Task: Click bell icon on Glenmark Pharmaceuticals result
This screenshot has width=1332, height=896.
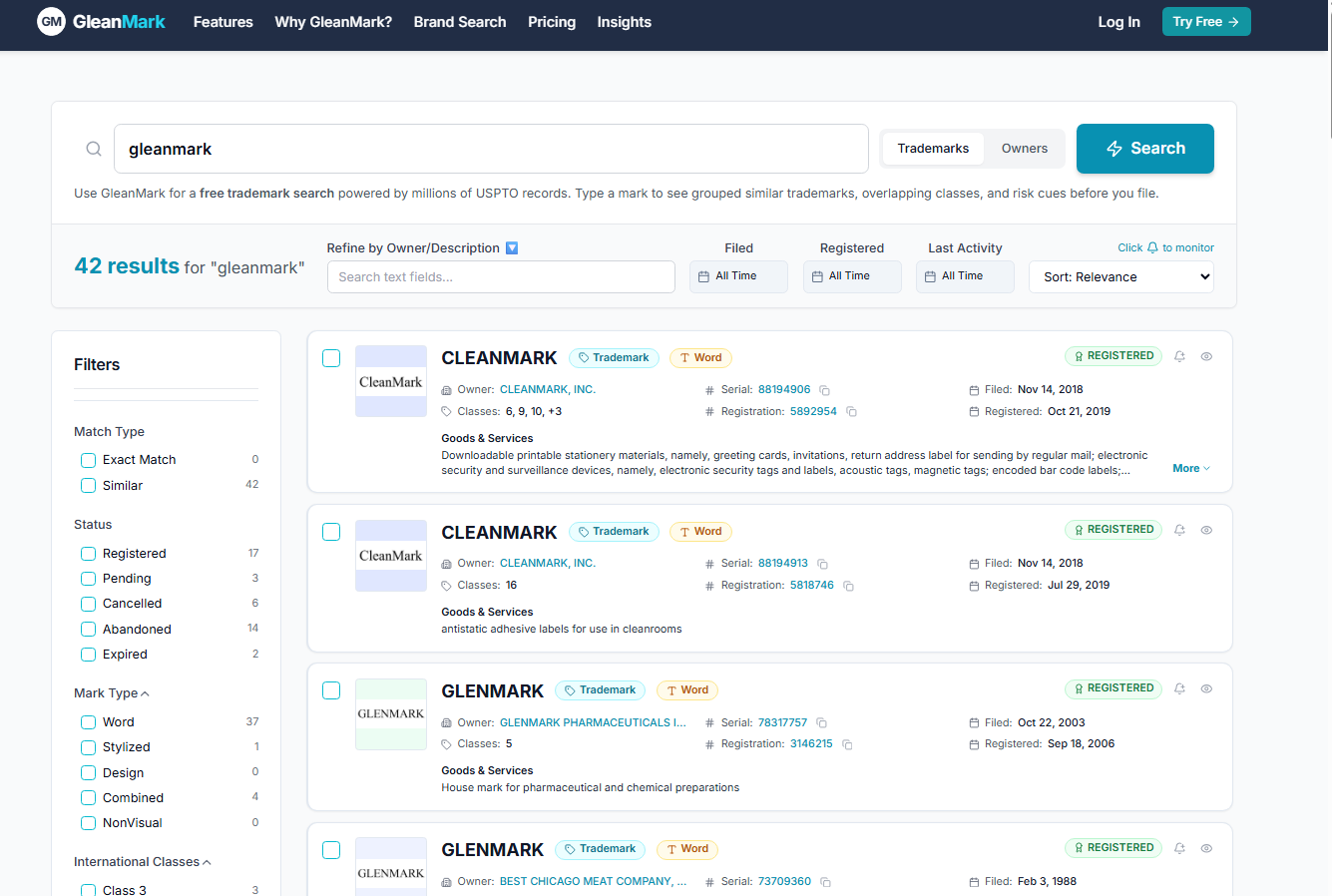Action: [x=1179, y=688]
